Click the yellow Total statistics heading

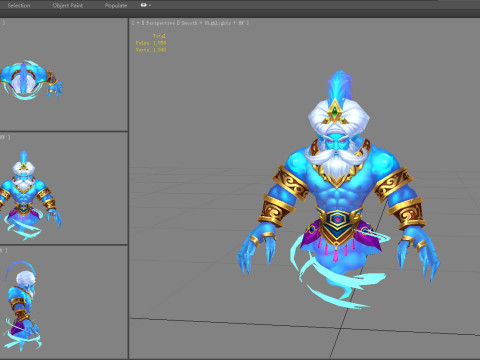(x=159, y=36)
